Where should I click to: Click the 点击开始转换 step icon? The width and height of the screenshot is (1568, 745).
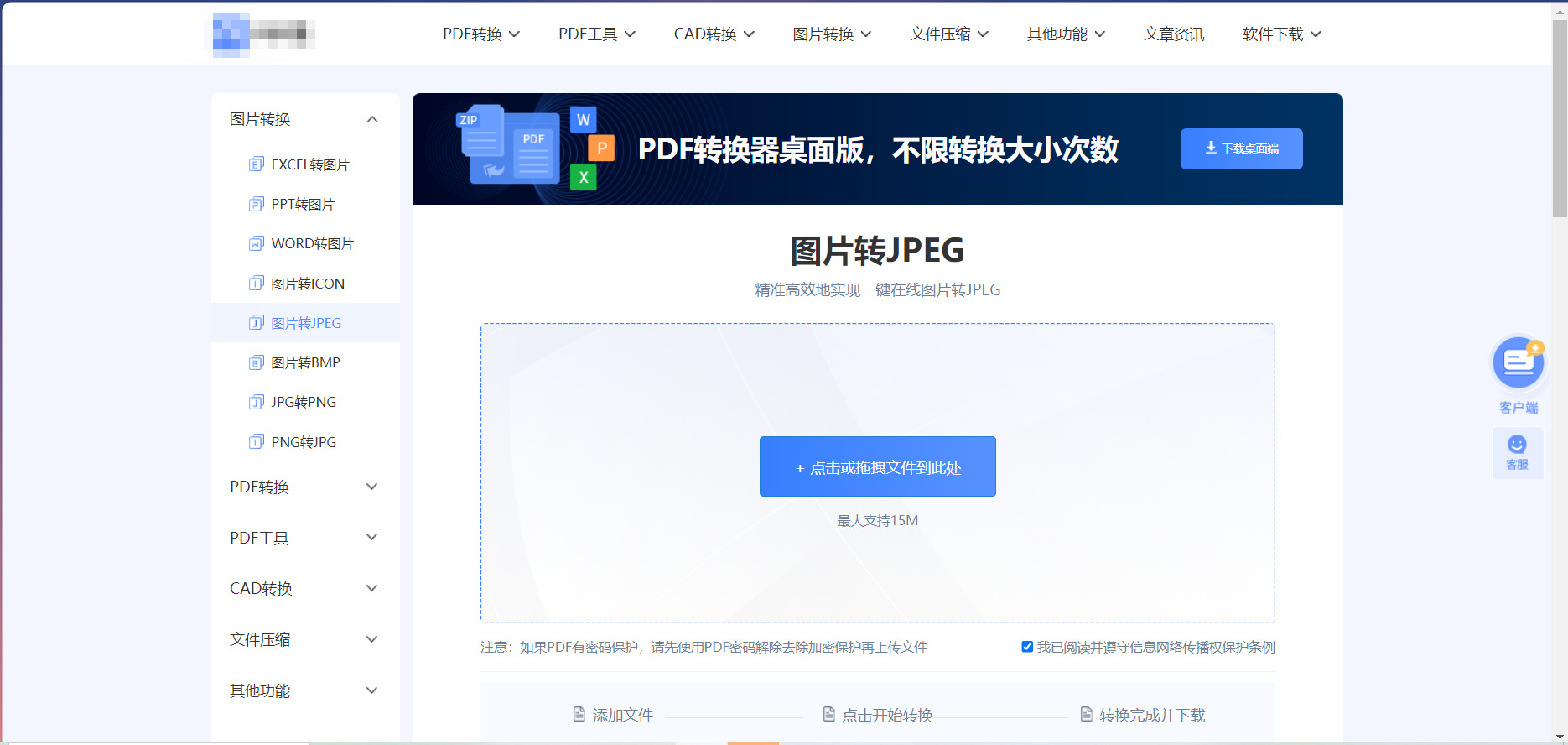click(x=828, y=715)
